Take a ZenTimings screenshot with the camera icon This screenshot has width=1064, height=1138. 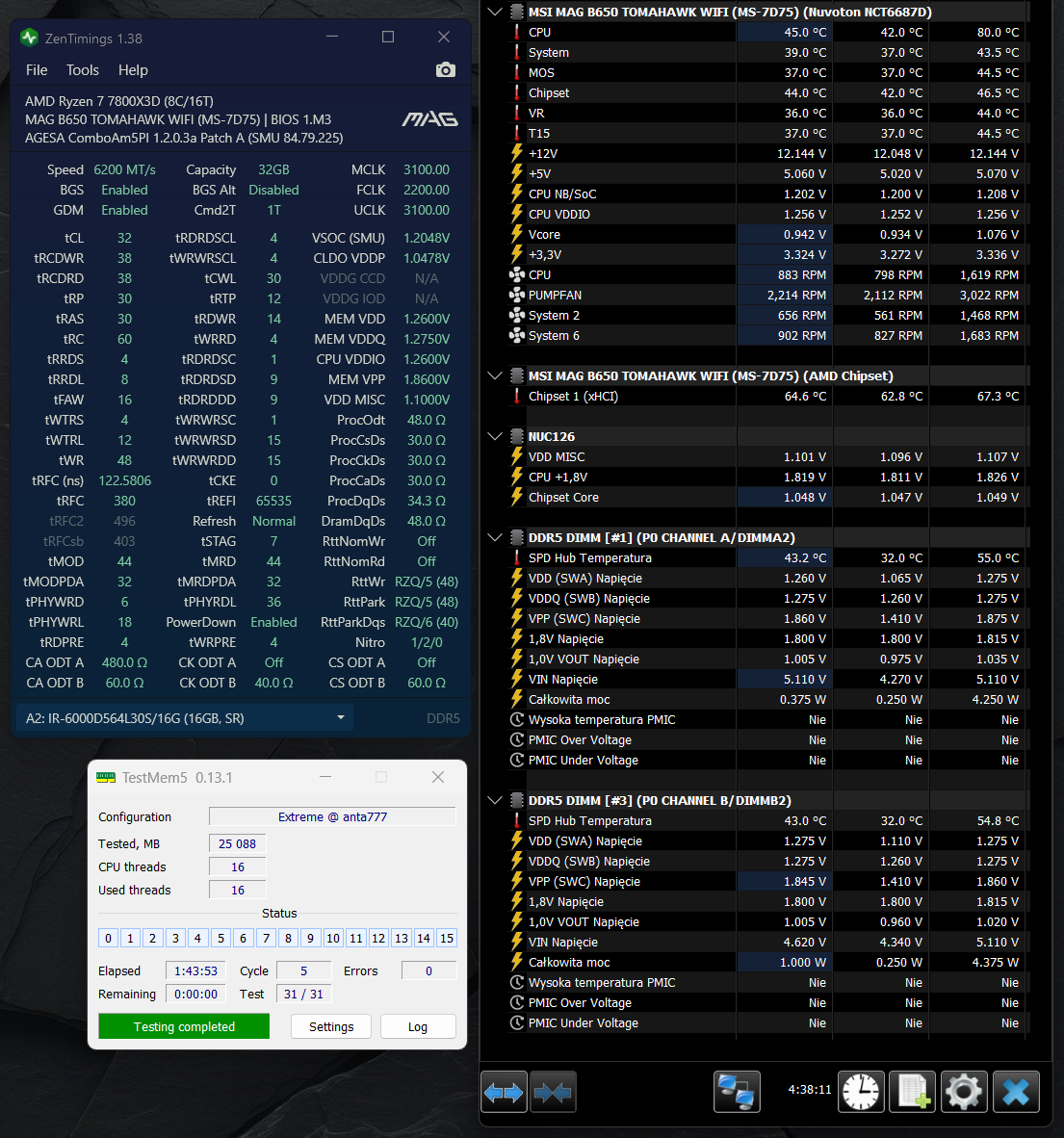tap(446, 69)
